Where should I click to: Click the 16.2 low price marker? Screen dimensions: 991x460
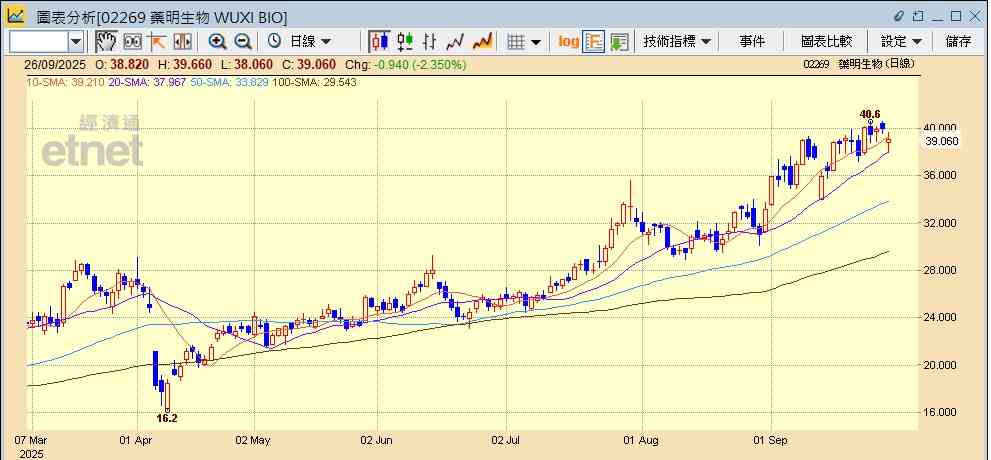pos(167,418)
